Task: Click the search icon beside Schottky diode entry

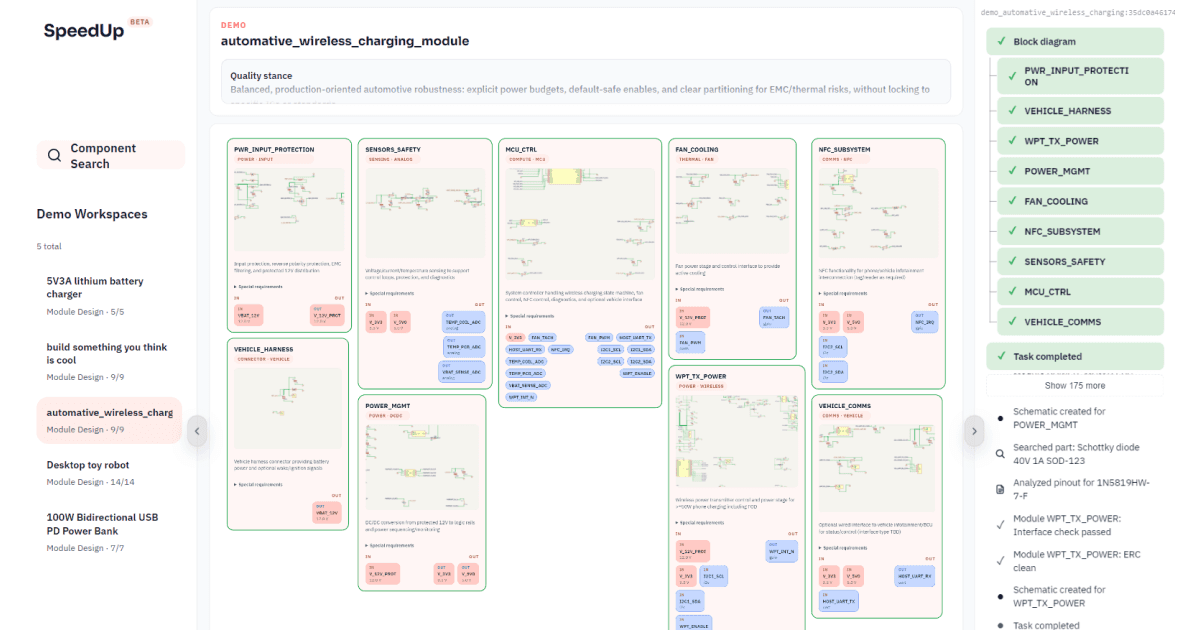Action: coord(1000,453)
